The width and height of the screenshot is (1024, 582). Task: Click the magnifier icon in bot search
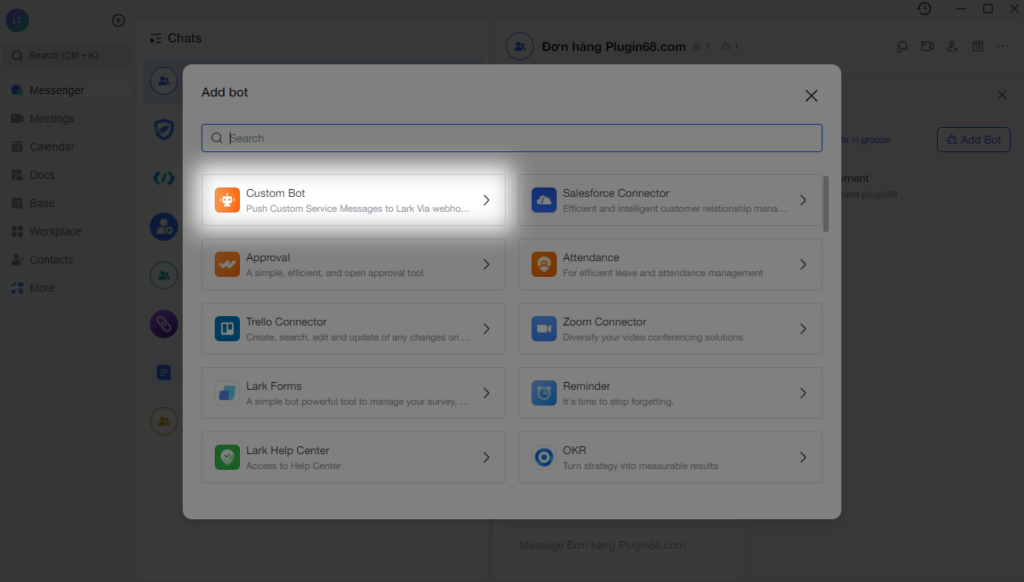tap(217, 138)
